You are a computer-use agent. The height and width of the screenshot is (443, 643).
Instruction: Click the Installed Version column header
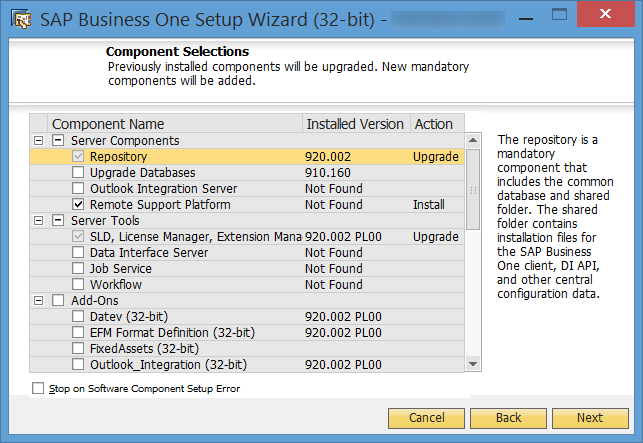(x=356, y=123)
